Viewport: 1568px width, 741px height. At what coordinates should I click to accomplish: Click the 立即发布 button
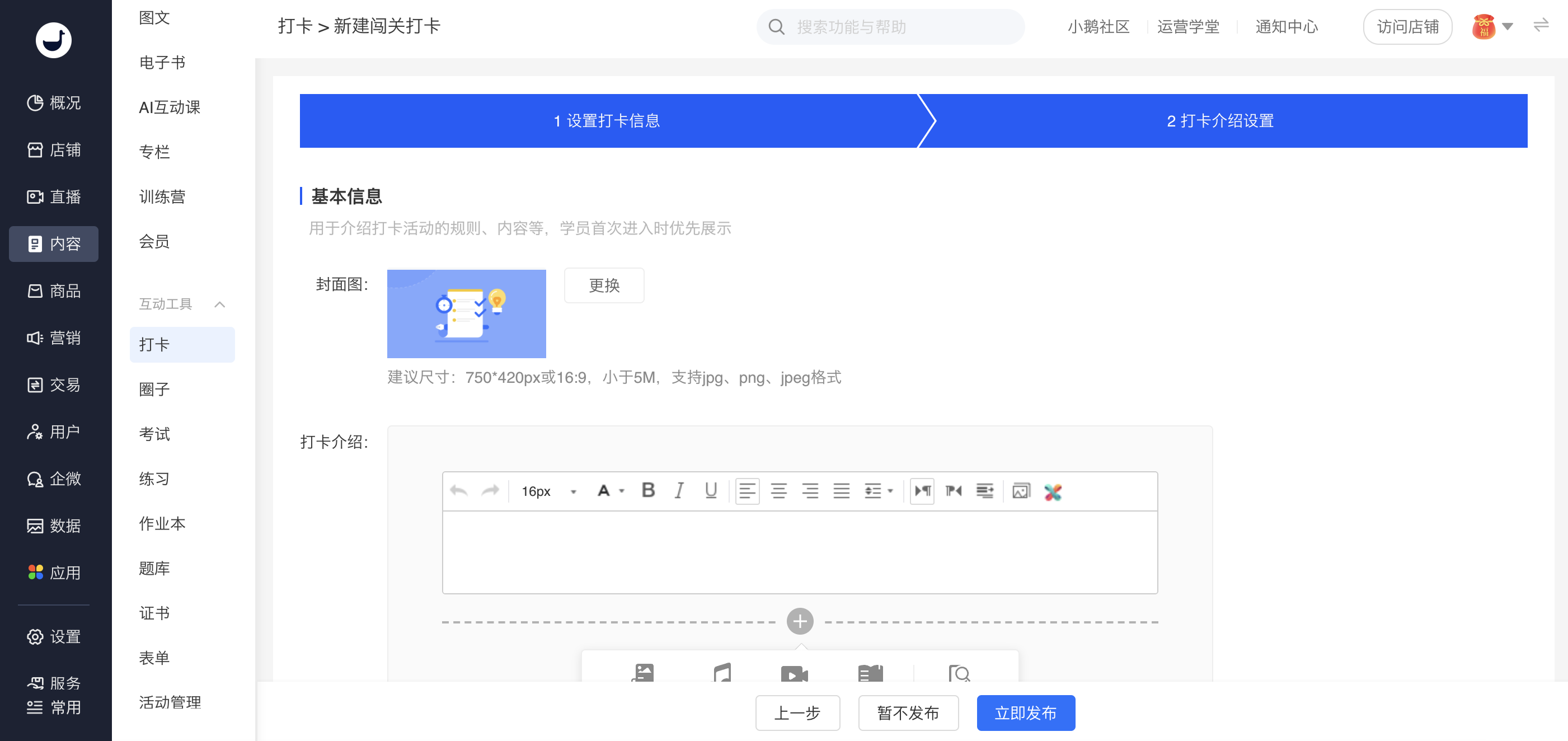pyautogui.click(x=1025, y=713)
